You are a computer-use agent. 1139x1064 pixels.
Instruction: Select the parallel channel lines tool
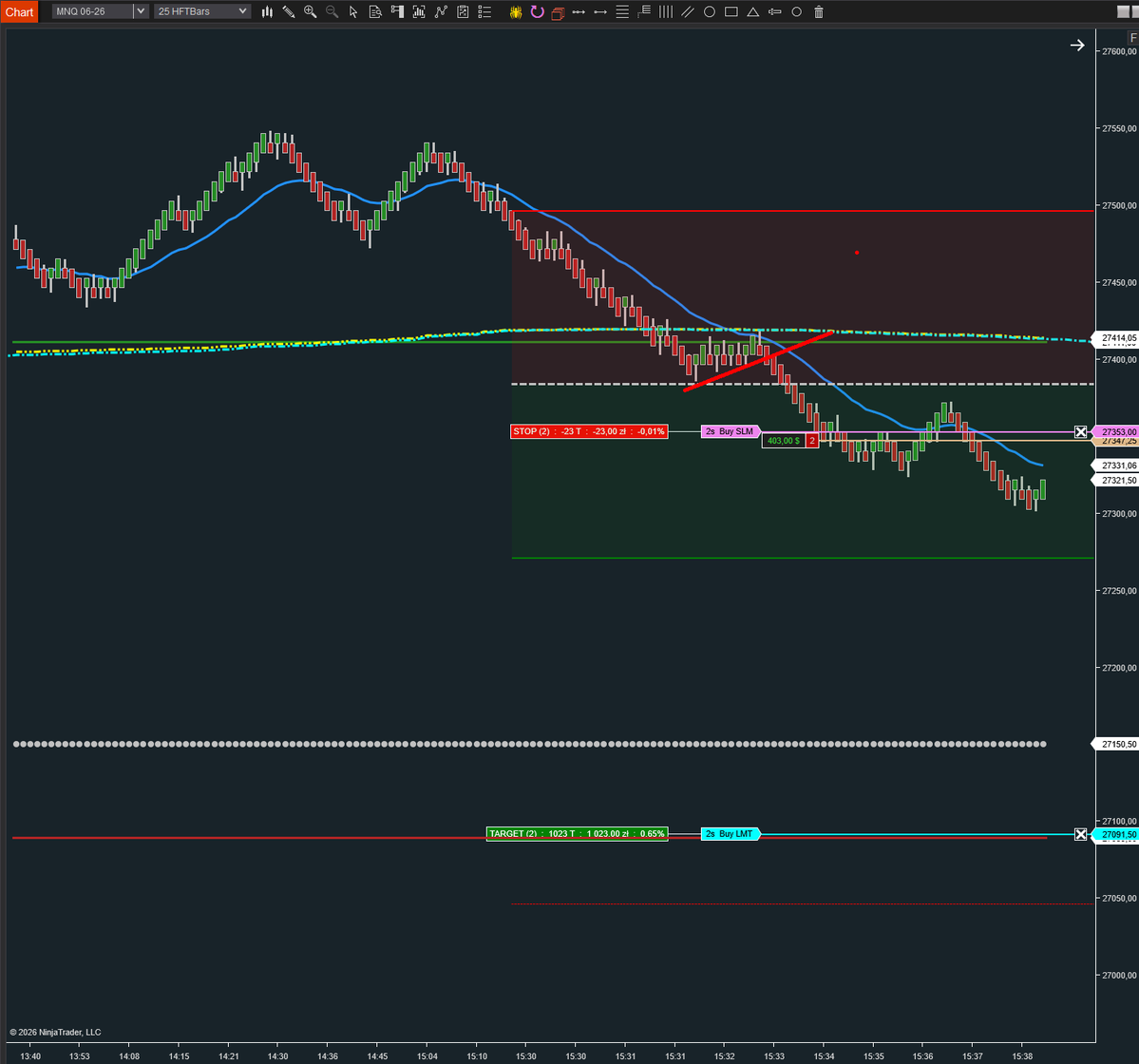click(x=688, y=11)
